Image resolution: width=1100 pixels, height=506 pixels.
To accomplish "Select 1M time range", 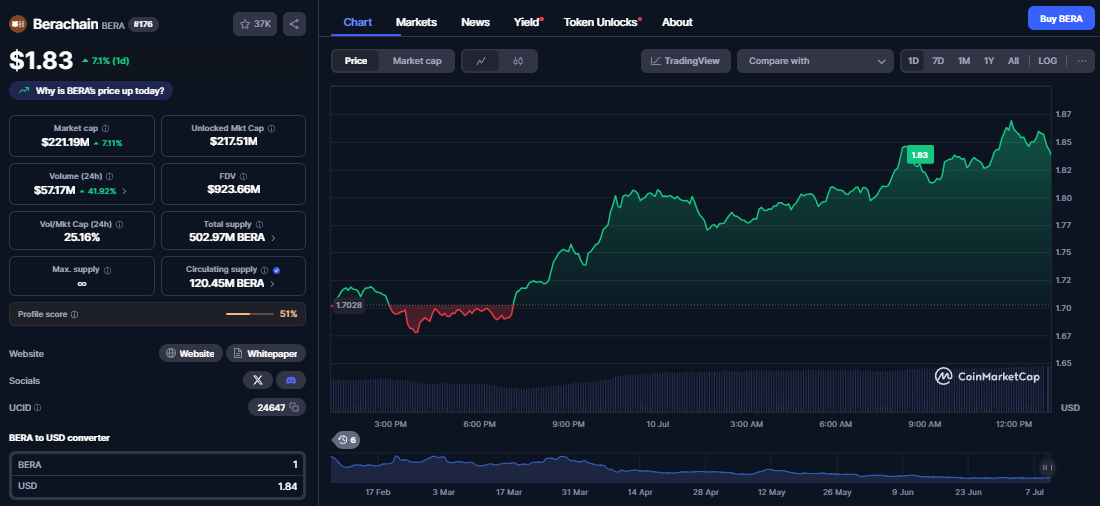I will point(964,61).
